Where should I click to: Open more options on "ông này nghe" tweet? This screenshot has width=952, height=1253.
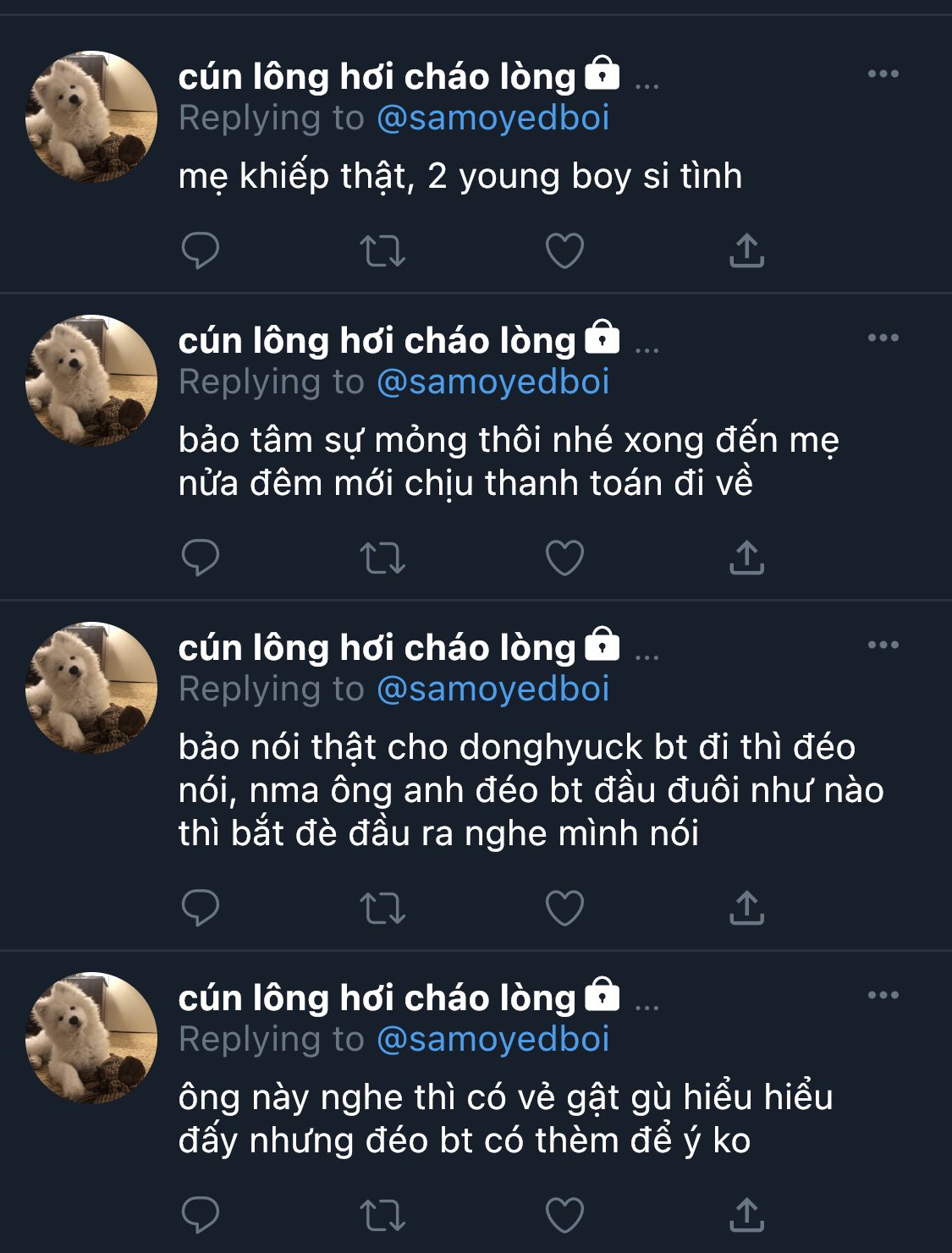[x=883, y=996]
